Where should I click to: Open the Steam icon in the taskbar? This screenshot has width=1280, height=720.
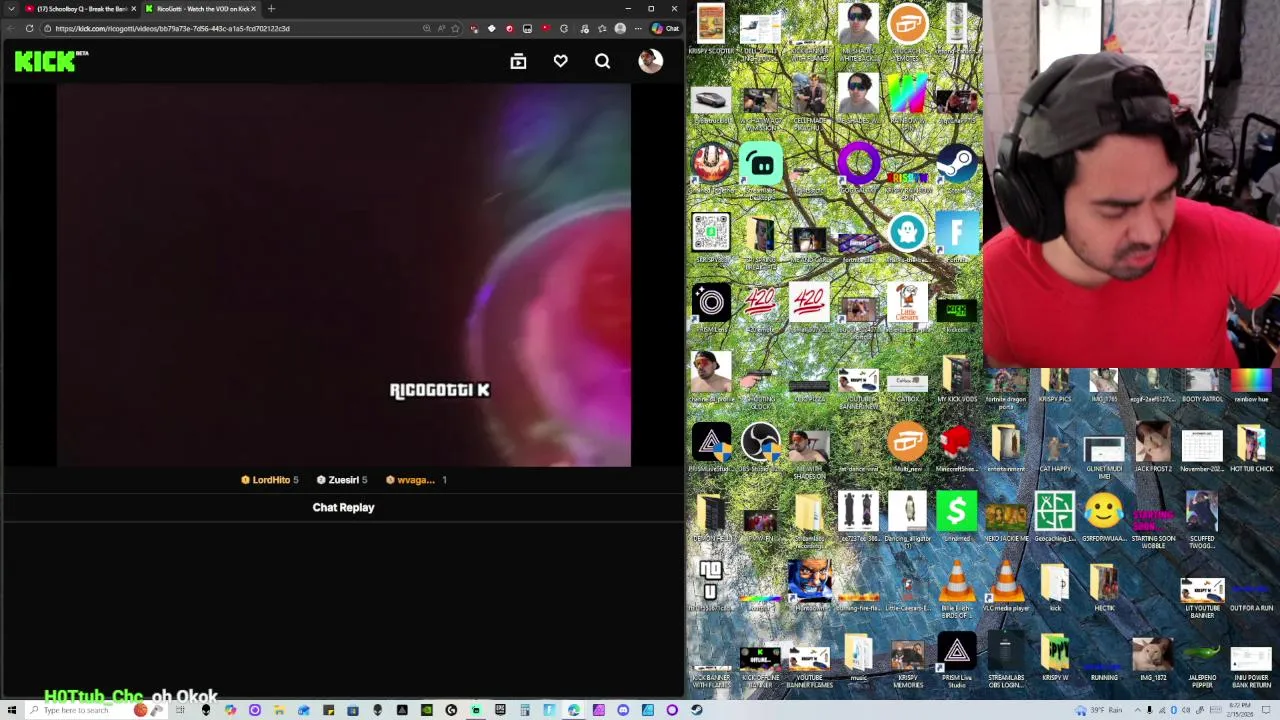pos(696,710)
